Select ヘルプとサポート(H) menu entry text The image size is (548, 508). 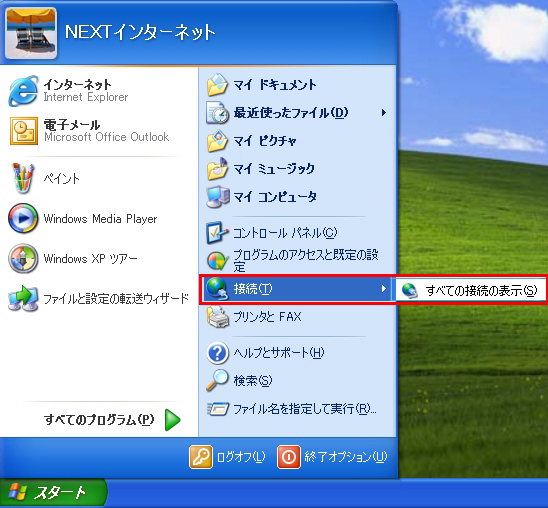click(279, 353)
